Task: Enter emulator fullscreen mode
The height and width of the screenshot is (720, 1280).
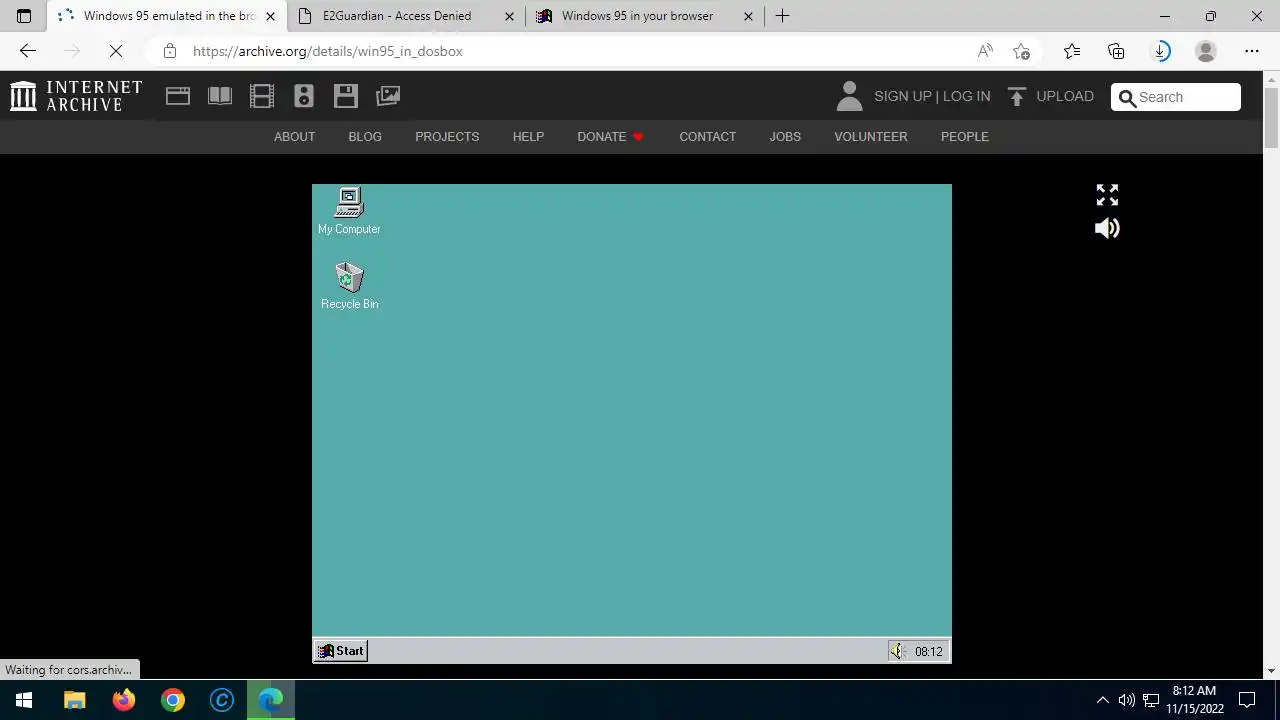Action: coord(1107,195)
